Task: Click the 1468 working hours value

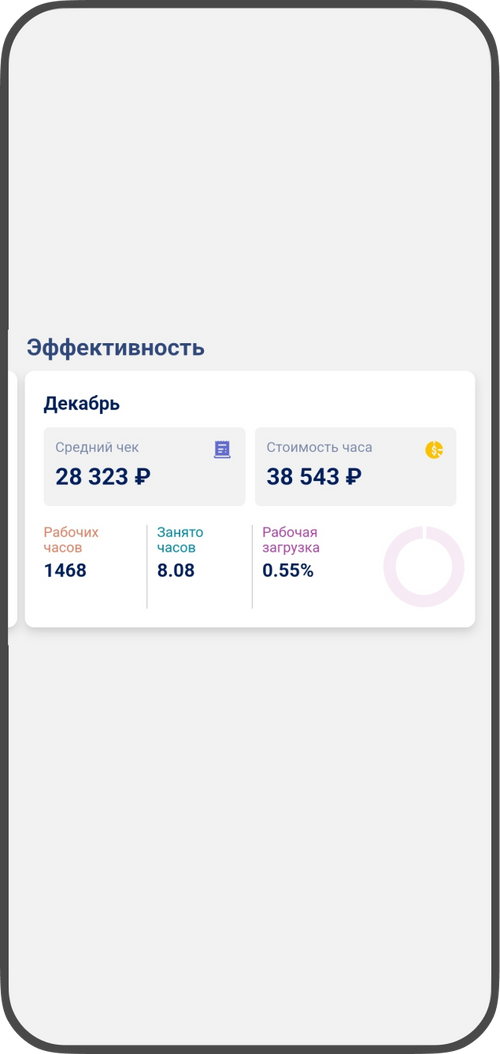Action: [65, 571]
